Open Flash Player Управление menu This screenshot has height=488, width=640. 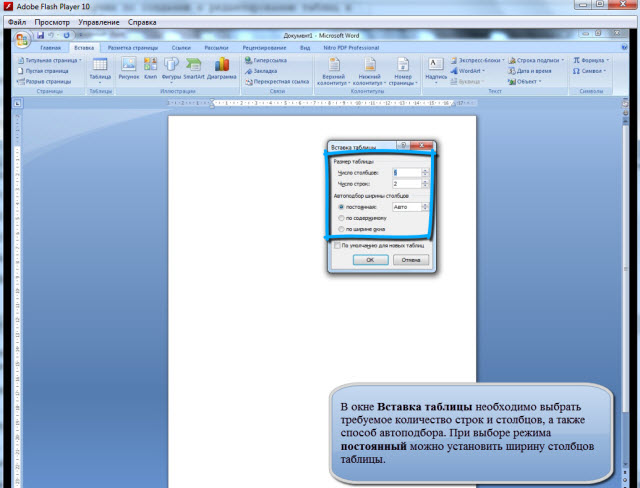click(99, 22)
